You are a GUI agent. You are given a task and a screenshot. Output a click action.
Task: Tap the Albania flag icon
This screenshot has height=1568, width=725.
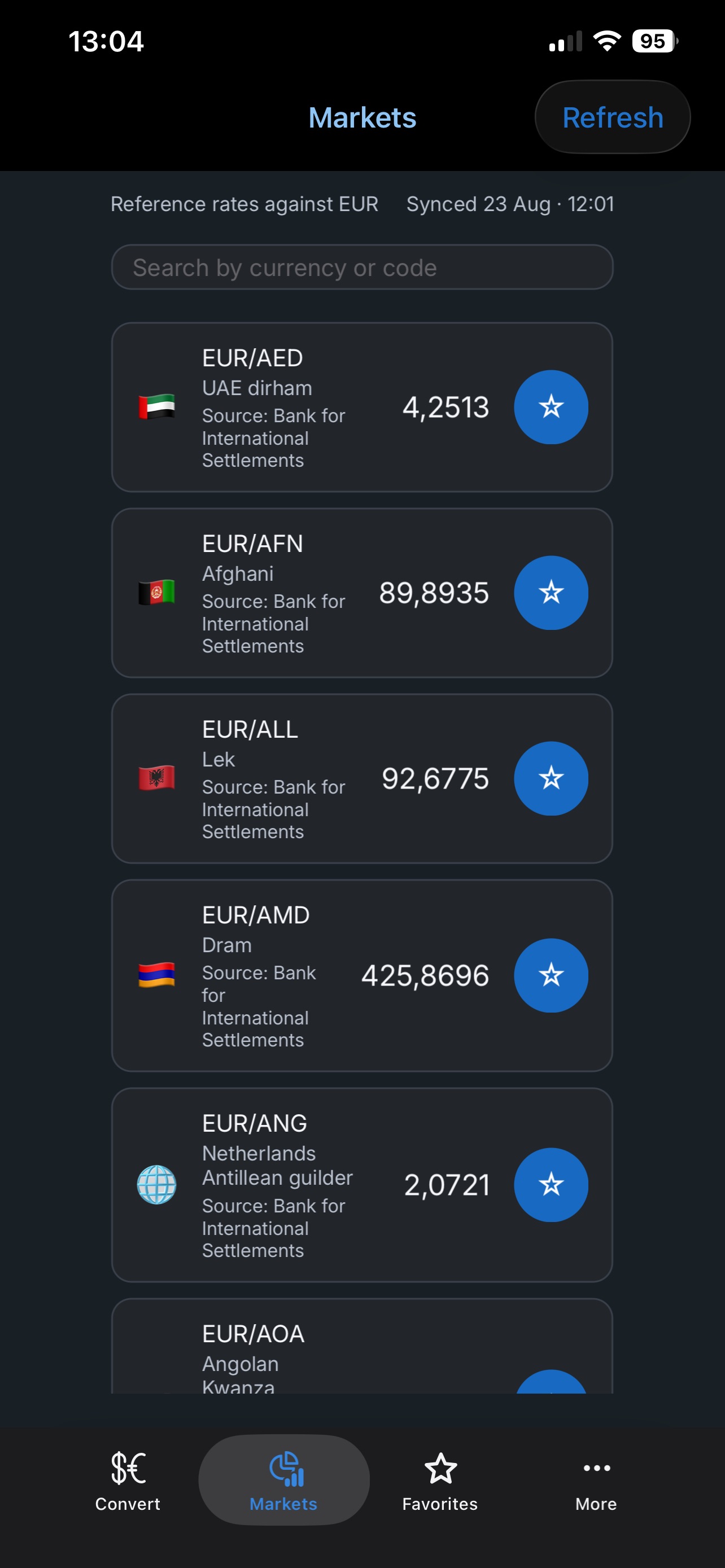(x=156, y=778)
